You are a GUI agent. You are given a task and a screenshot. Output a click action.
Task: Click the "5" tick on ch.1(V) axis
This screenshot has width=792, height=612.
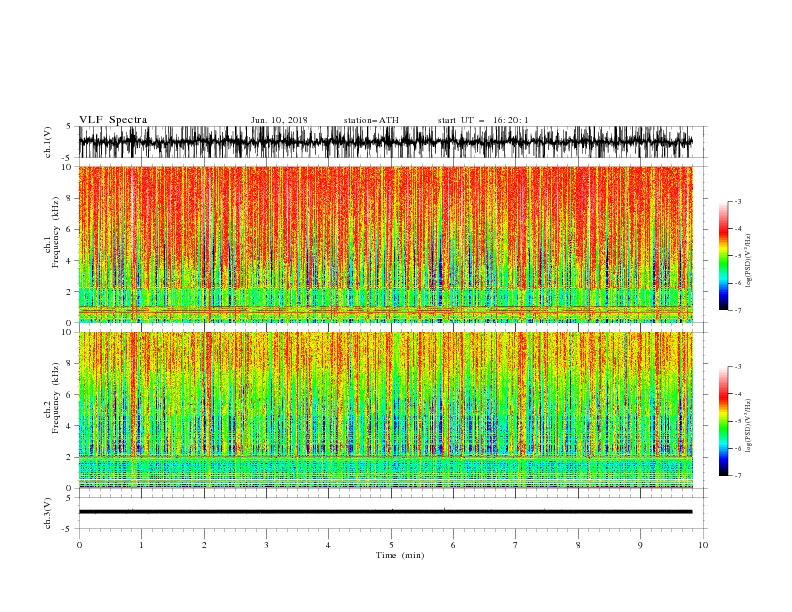(x=69, y=126)
